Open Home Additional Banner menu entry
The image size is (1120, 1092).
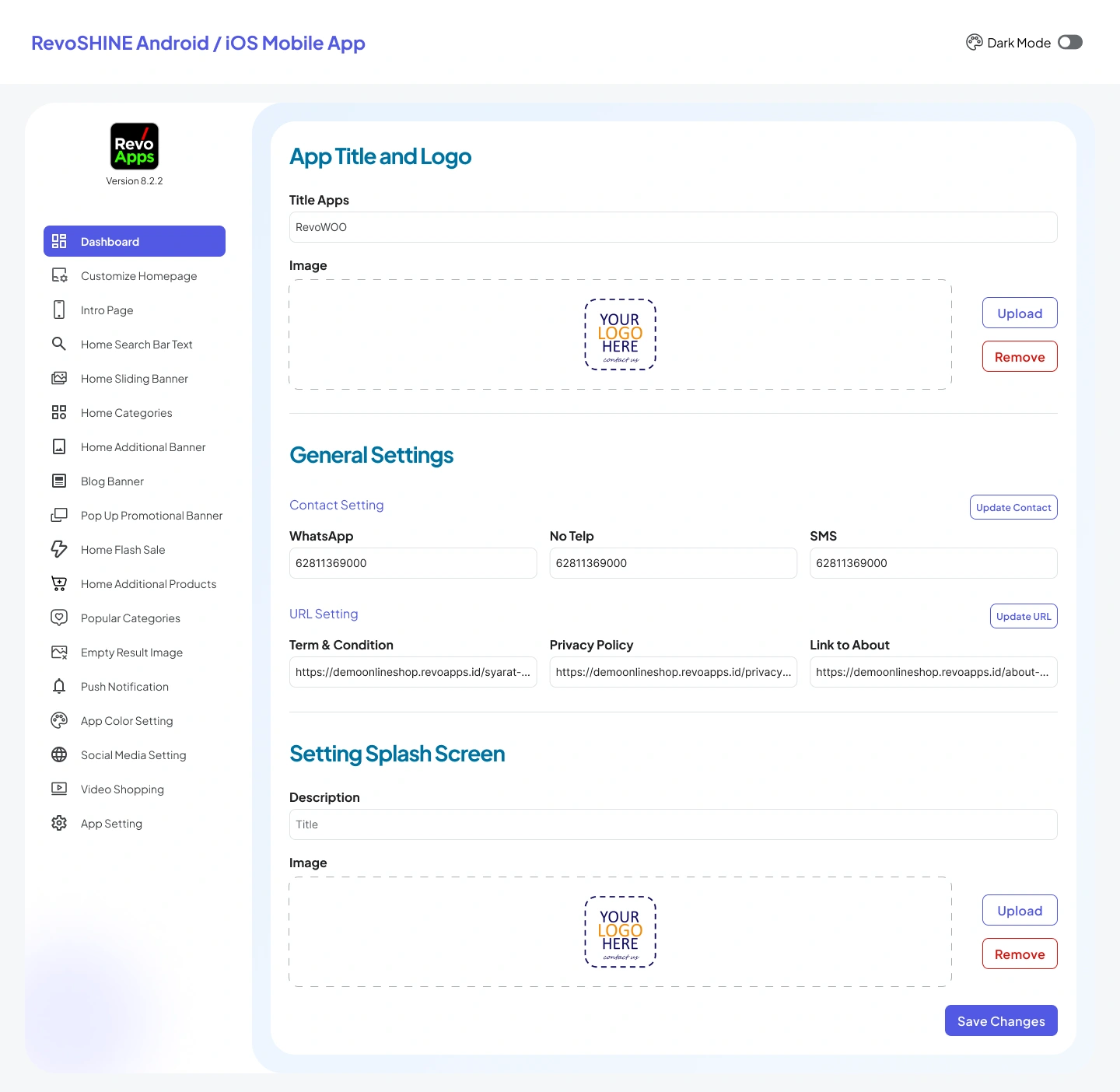coord(135,446)
